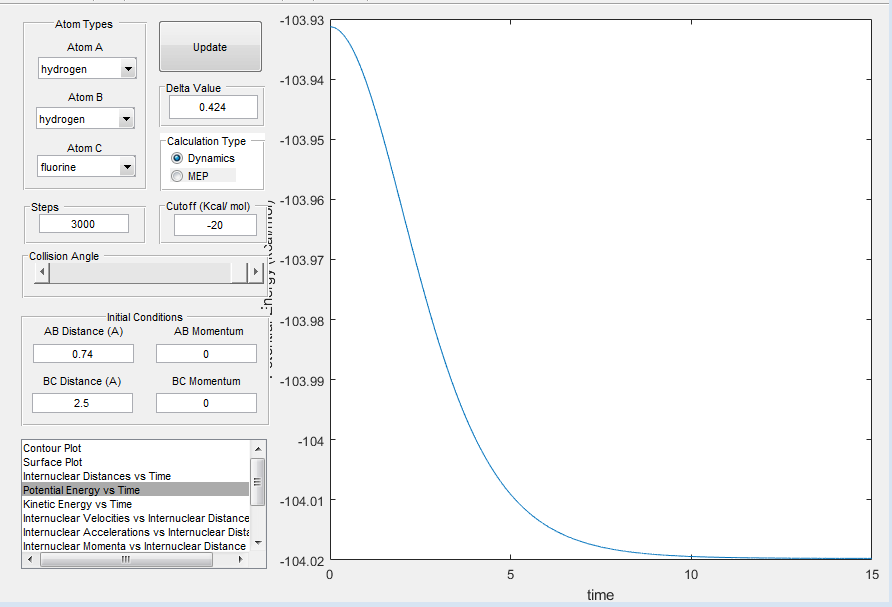Select Internuclear Accelerations vs Internuclear Distance
The image size is (892, 607).
pos(136,532)
